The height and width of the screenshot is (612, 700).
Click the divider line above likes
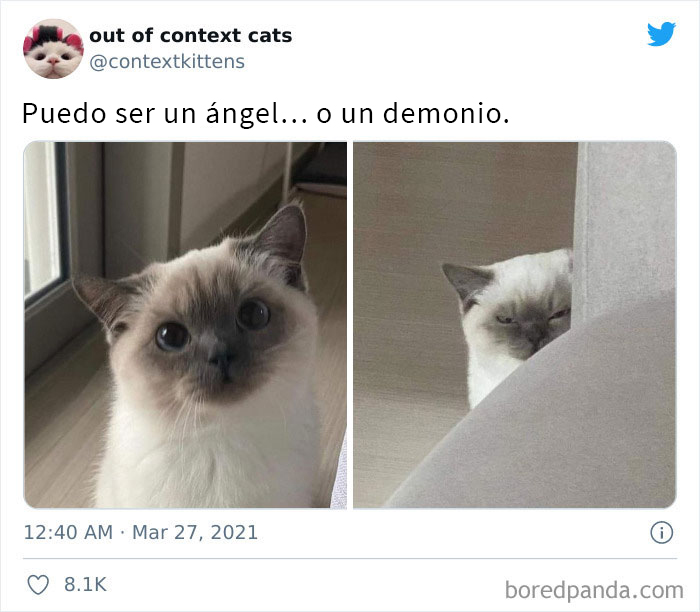tap(350, 558)
